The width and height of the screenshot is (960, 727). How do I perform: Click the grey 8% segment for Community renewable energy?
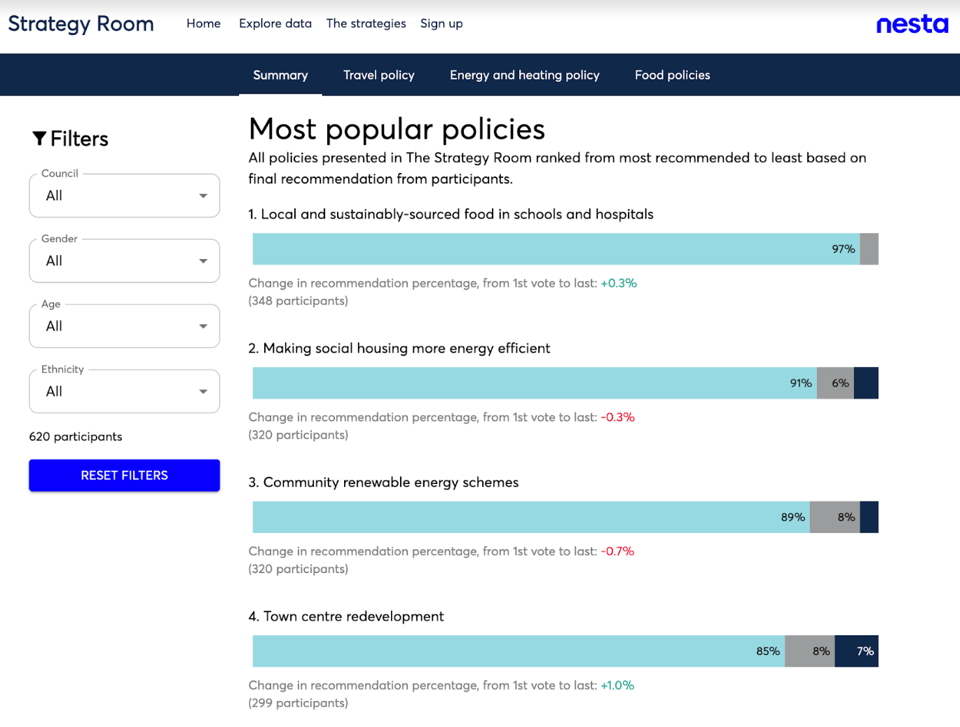(x=834, y=517)
